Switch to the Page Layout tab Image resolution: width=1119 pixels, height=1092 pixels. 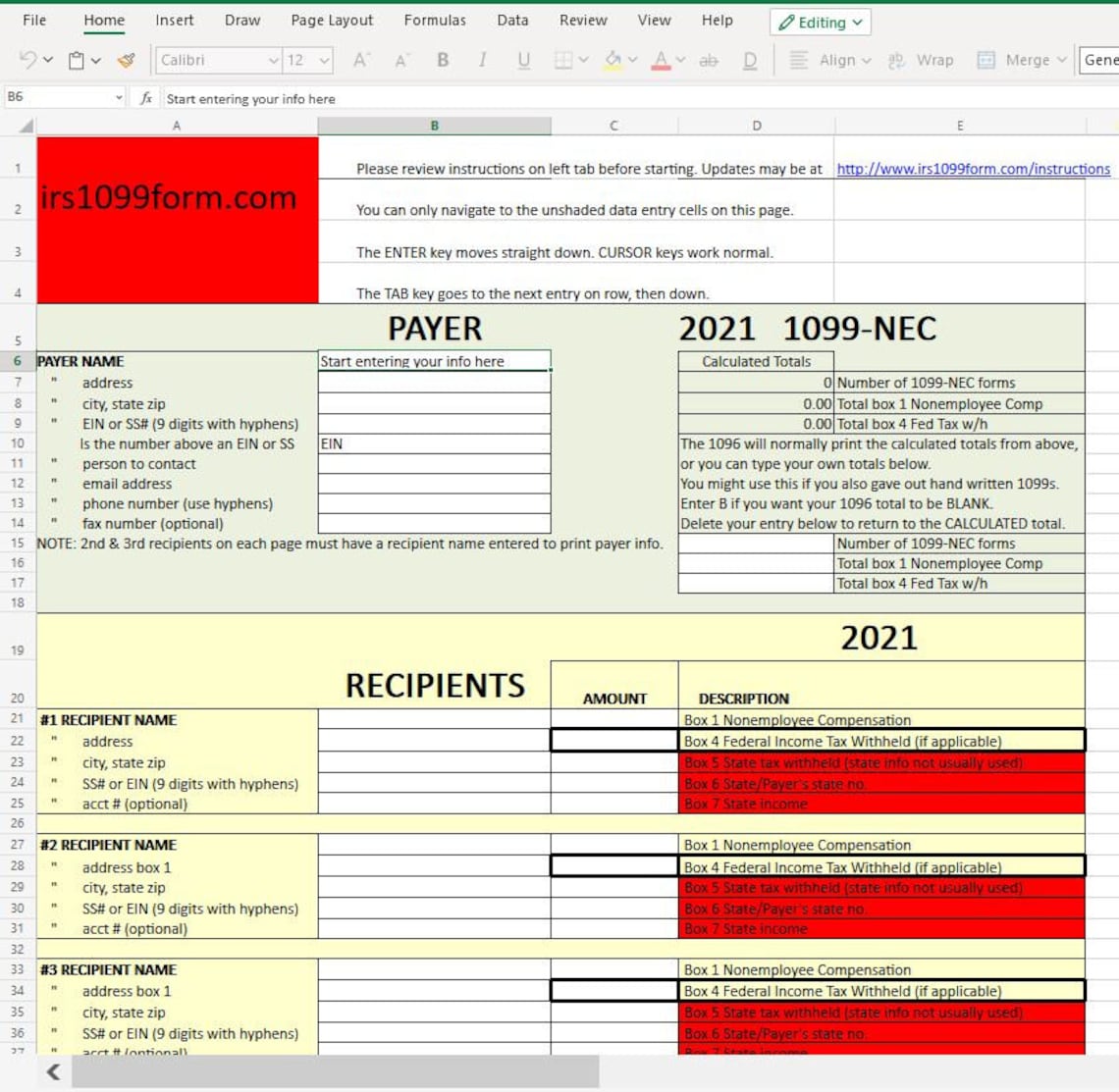click(x=332, y=20)
